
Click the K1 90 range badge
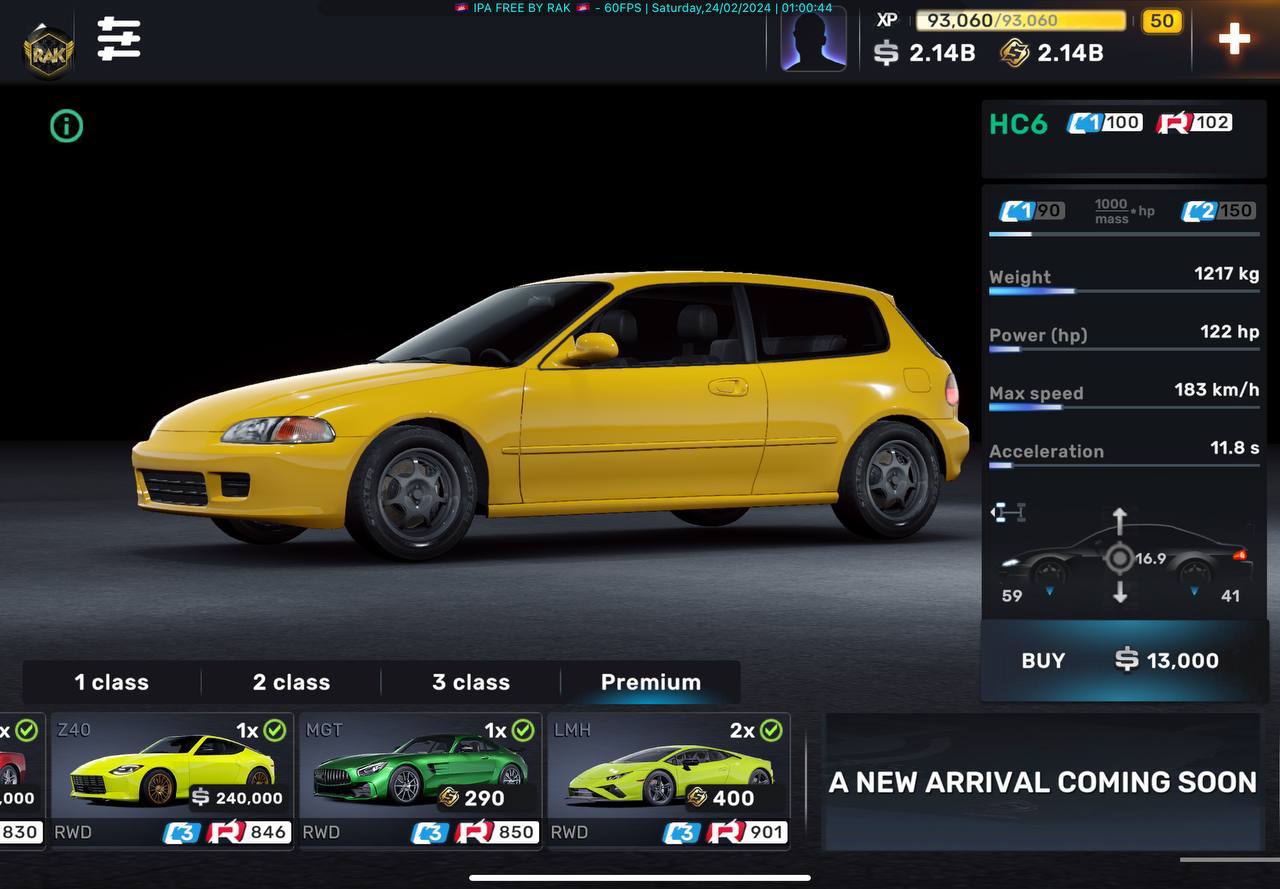(x=1032, y=211)
